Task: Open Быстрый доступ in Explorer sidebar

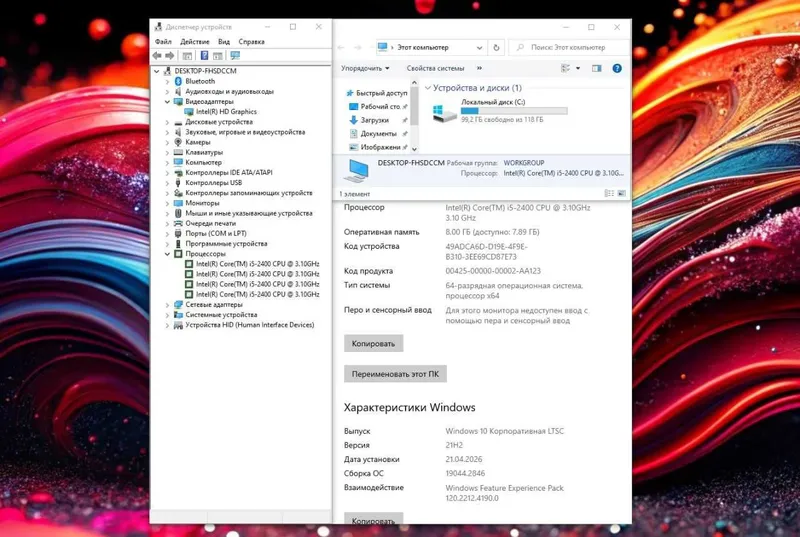Action: pyautogui.click(x=381, y=93)
